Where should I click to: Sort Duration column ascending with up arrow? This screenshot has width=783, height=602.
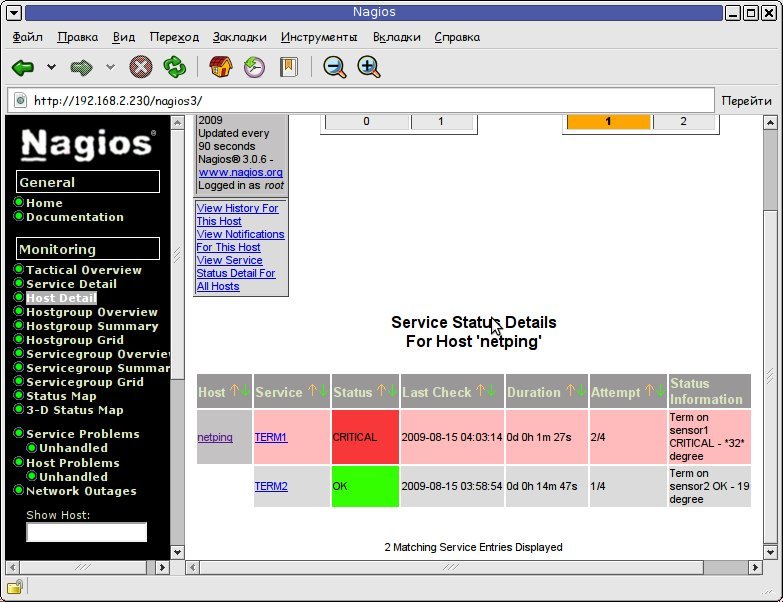point(571,390)
